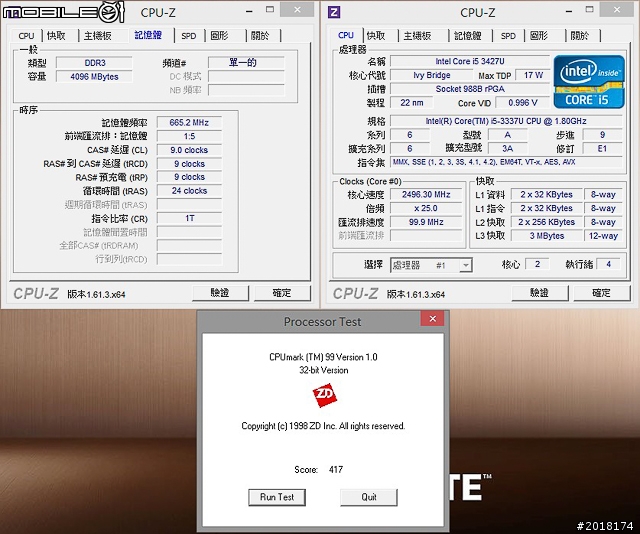Open 關於 tab in left CPU-Z window

pos(260,36)
